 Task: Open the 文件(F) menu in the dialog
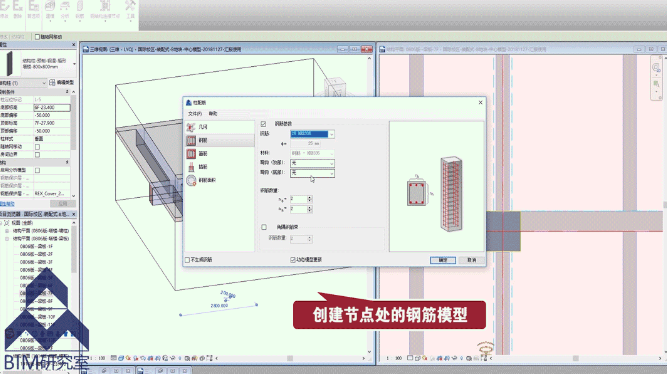195,114
